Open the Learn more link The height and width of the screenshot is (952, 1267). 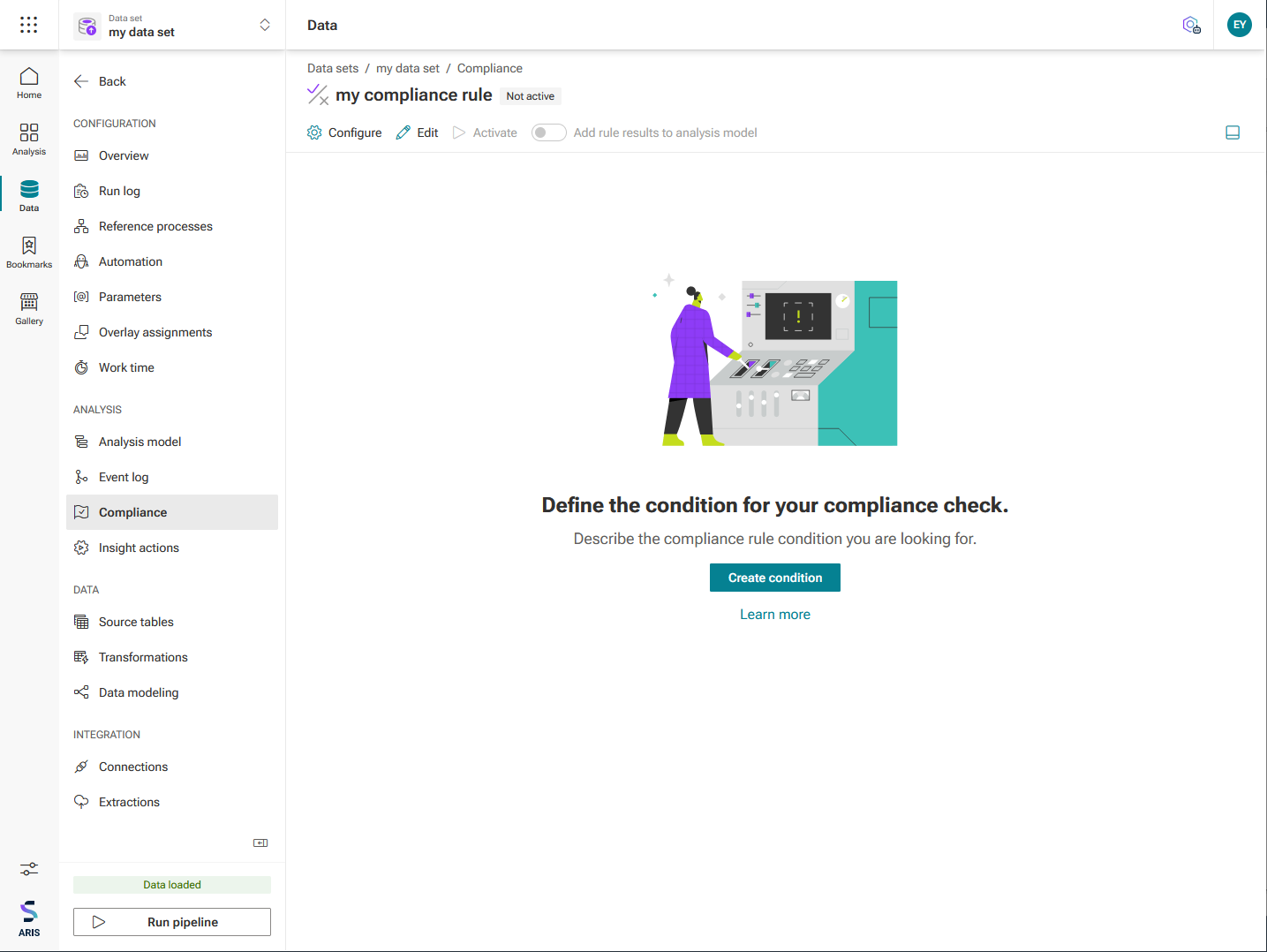(x=775, y=615)
